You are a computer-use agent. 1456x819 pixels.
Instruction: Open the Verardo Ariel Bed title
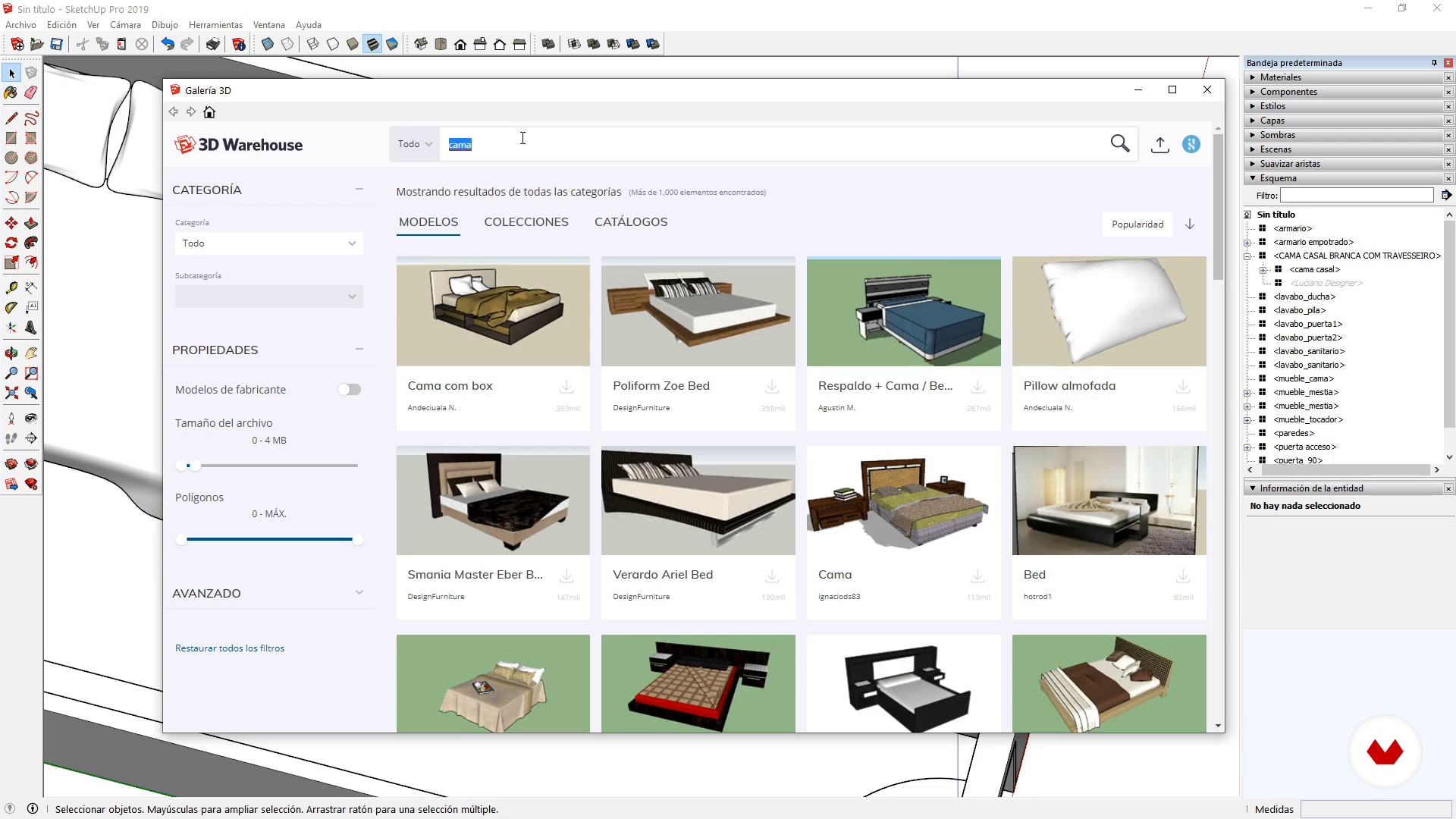[663, 575]
